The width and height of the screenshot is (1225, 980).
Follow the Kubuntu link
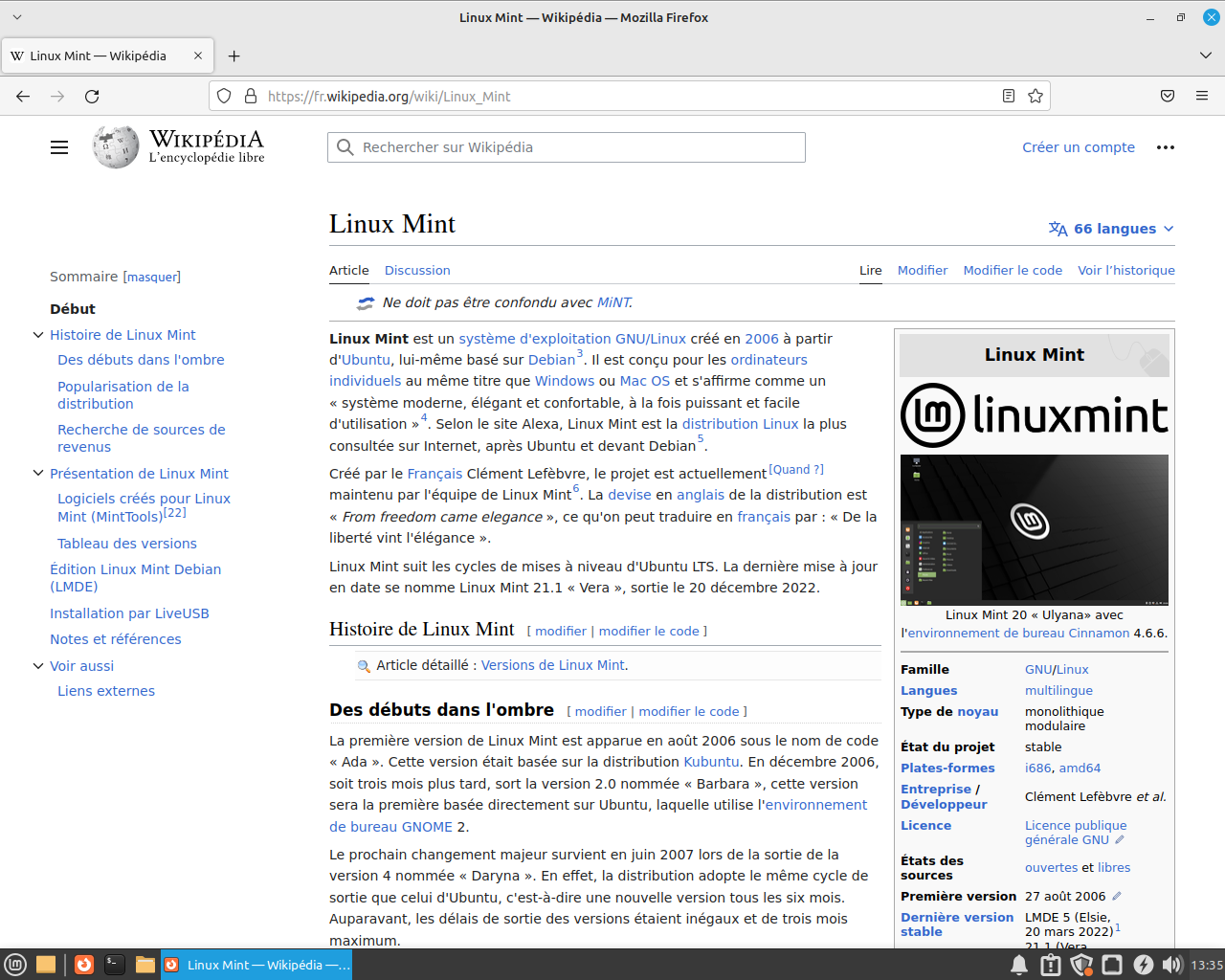tap(711, 762)
